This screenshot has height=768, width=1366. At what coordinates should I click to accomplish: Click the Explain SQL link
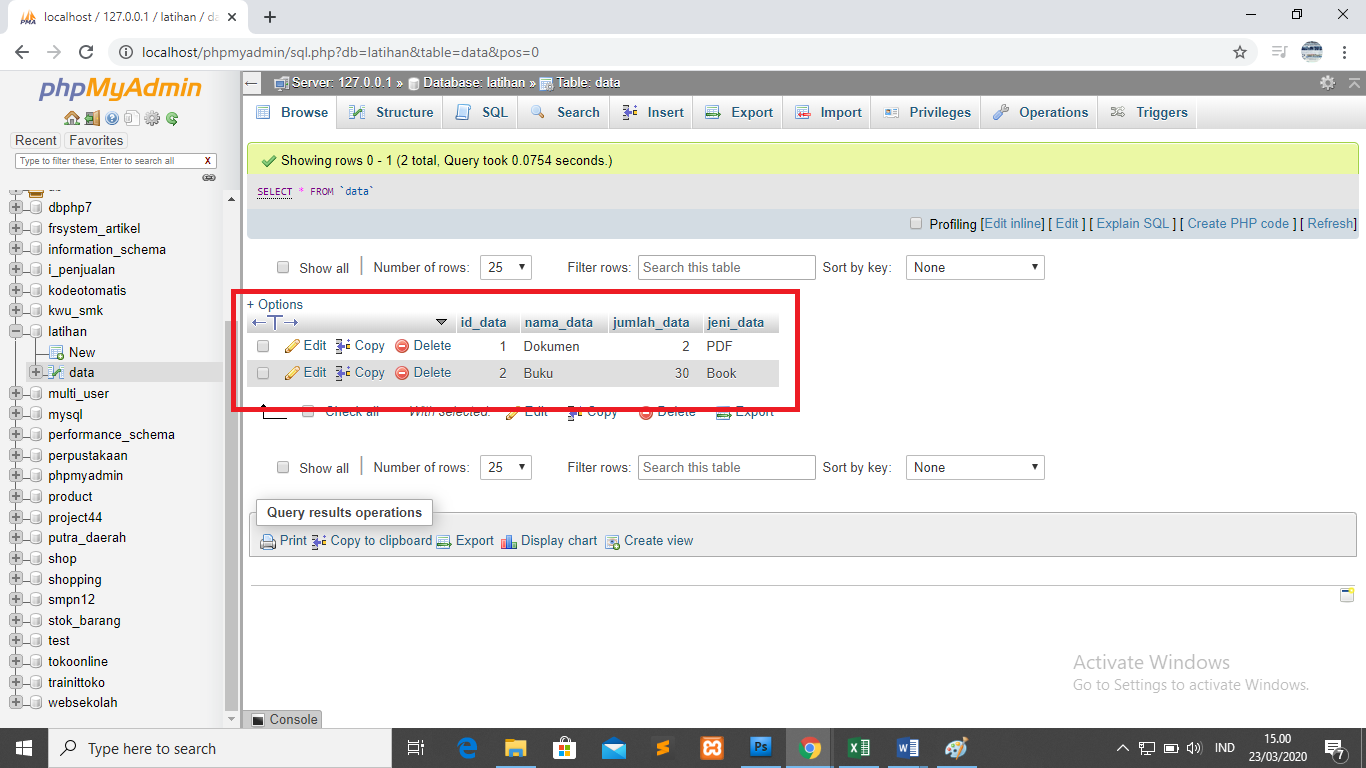pyautogui.click(x=1132, y=223)
